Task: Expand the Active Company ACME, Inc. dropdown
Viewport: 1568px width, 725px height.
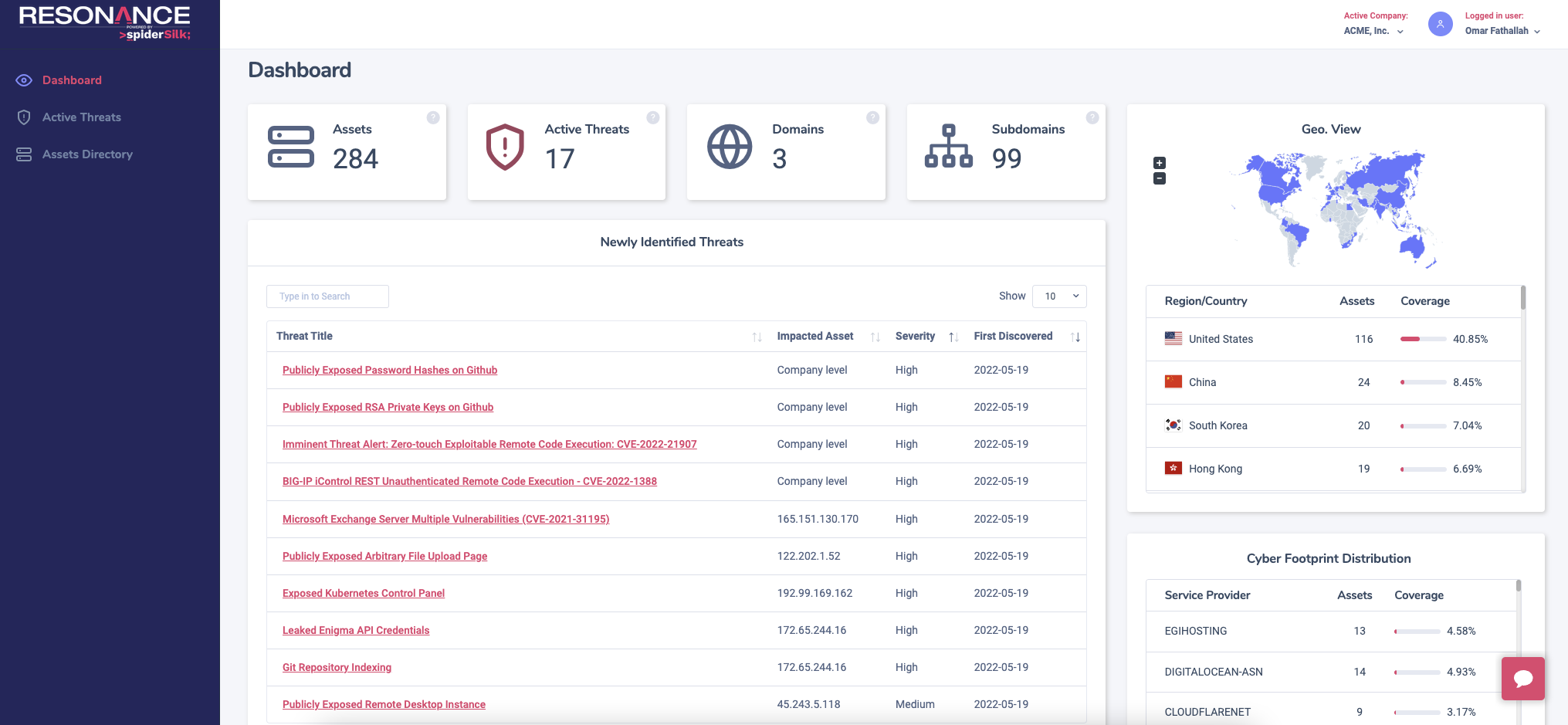Action: point(1373,31)
